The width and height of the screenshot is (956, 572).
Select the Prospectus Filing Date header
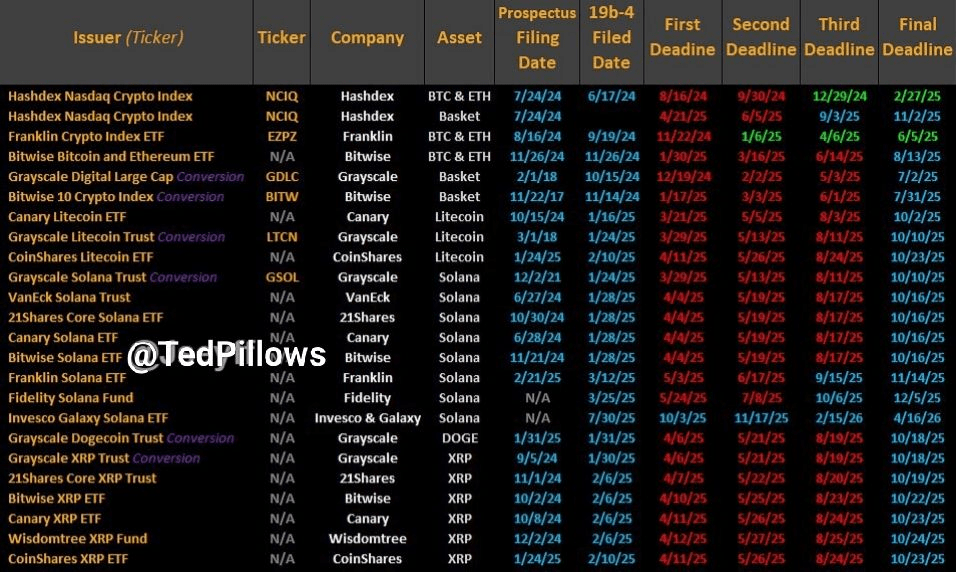click(x=537, y=38)
